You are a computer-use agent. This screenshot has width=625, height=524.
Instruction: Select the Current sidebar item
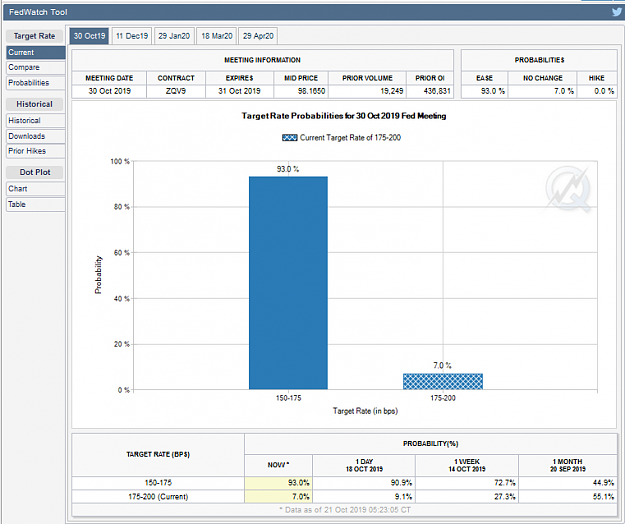pyautogui.click(x=35, y=52)
